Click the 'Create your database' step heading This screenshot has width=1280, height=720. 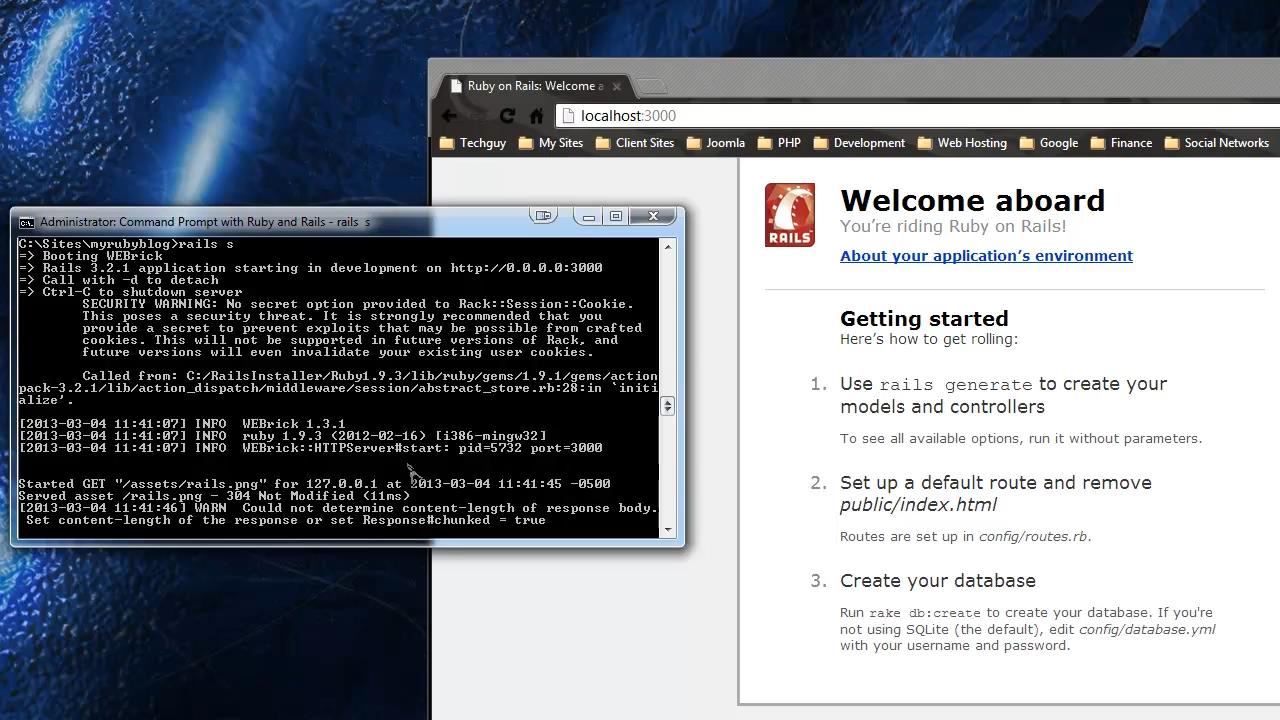(938, 581)
